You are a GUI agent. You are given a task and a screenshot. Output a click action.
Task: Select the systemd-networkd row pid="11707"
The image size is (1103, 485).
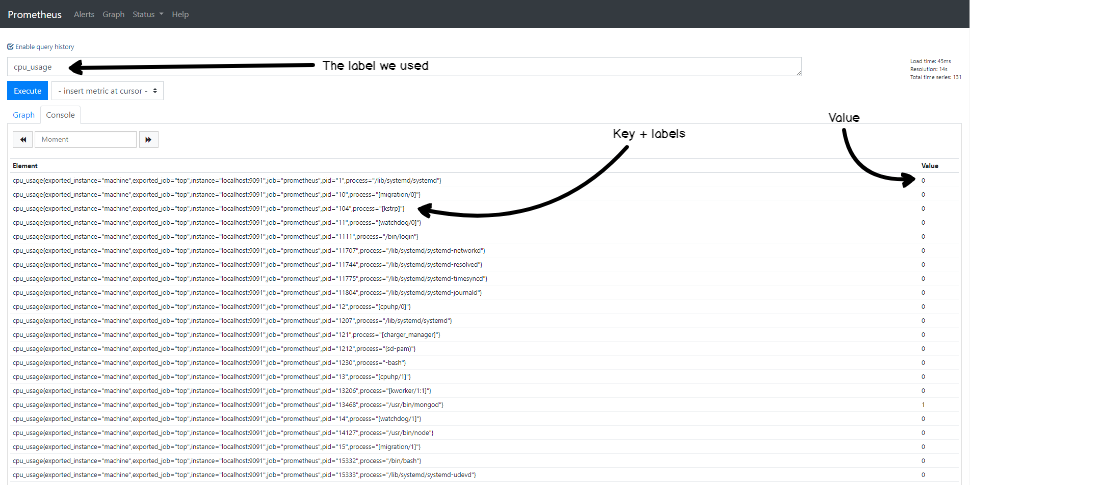pos(485,251)
